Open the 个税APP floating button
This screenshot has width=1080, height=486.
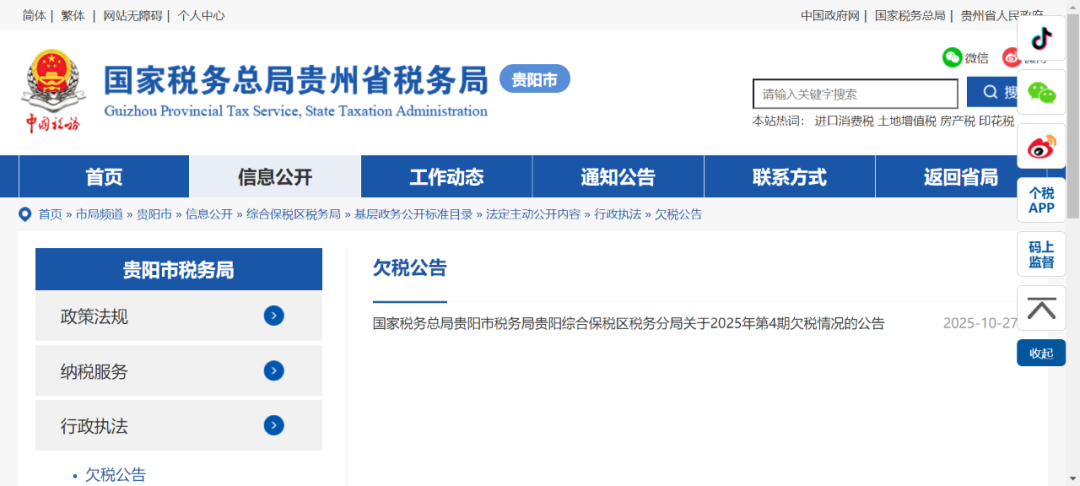(x=1041, y=200)
